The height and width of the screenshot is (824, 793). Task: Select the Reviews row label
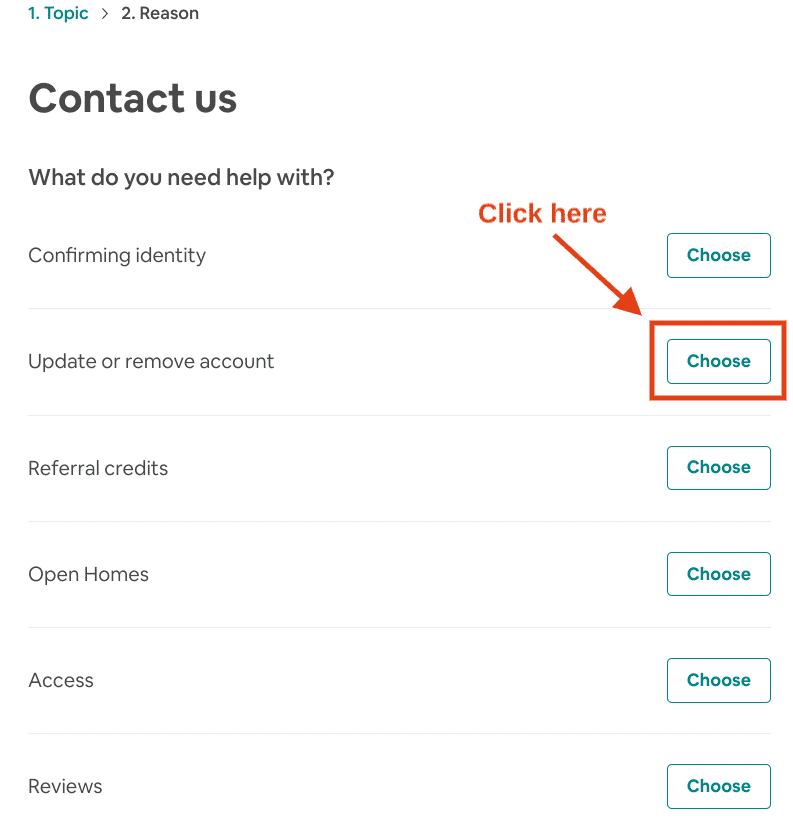click(64, 786)
